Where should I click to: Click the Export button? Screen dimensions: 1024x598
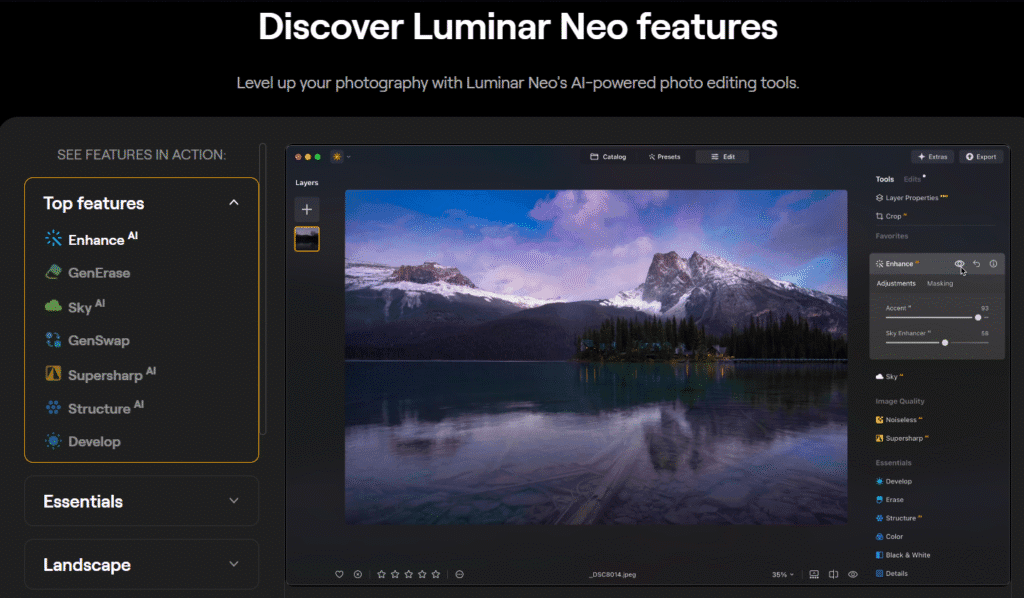(x=981, y=157)
